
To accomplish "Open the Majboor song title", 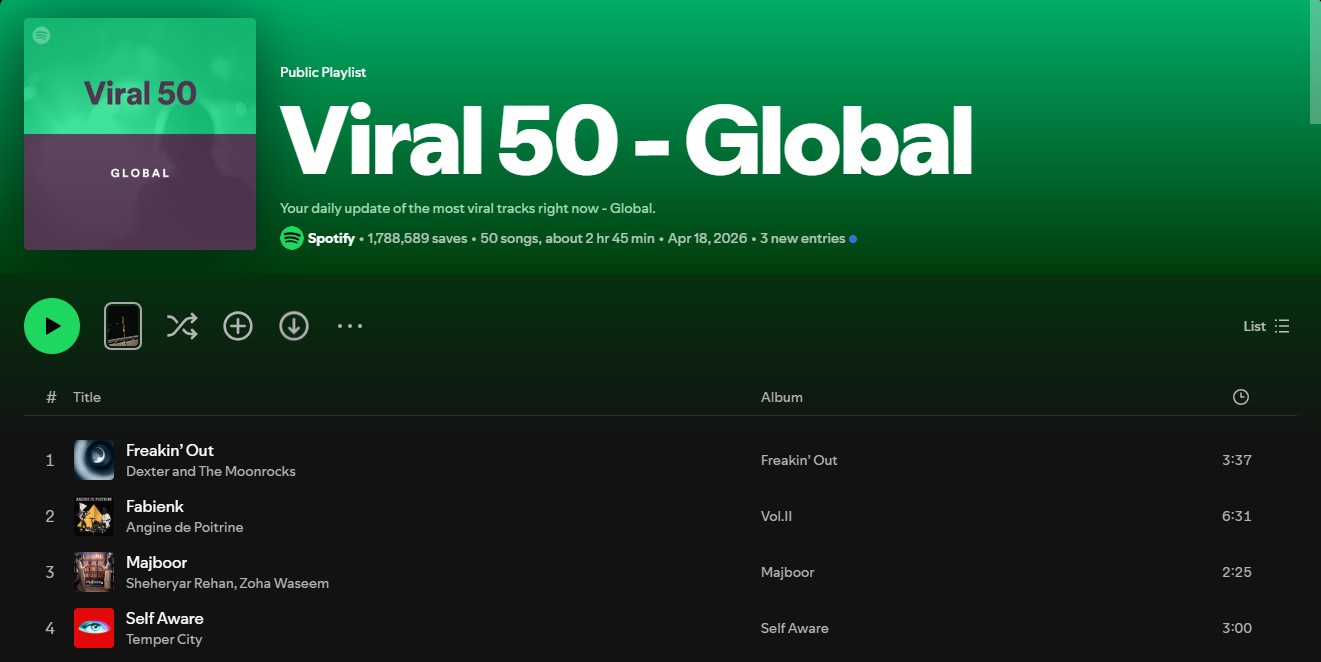I will coord(157,562).
